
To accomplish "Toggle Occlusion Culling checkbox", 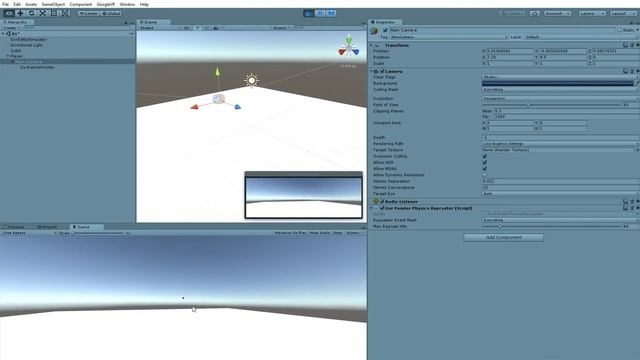I will pyautogui.click(x=484, y=156).
